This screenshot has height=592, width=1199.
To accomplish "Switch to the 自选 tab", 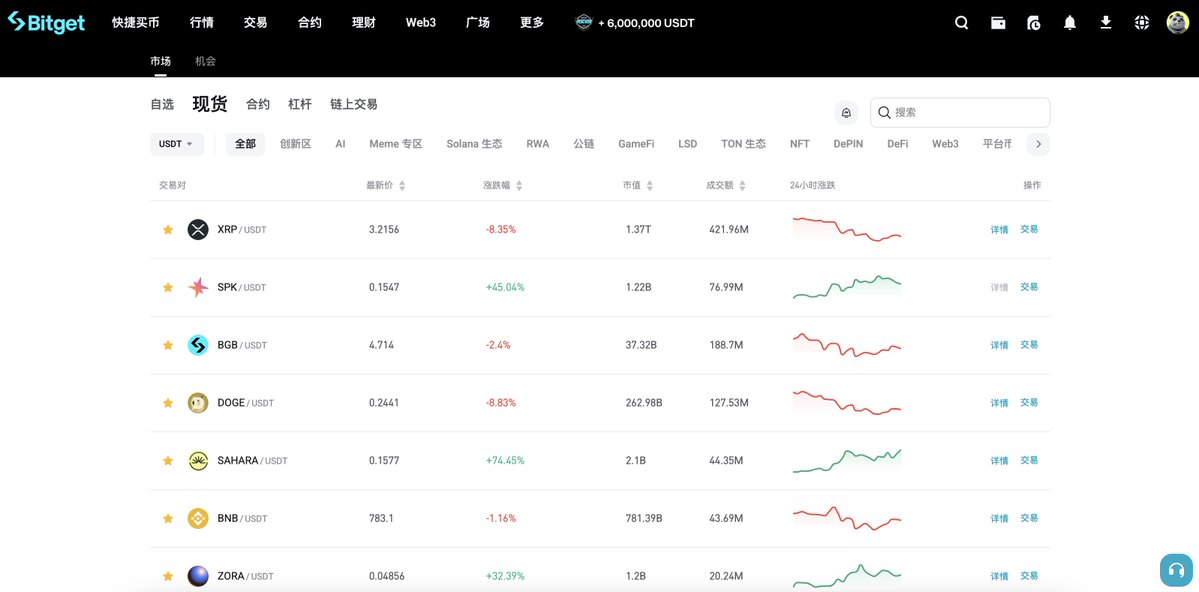I will point(162,104).
